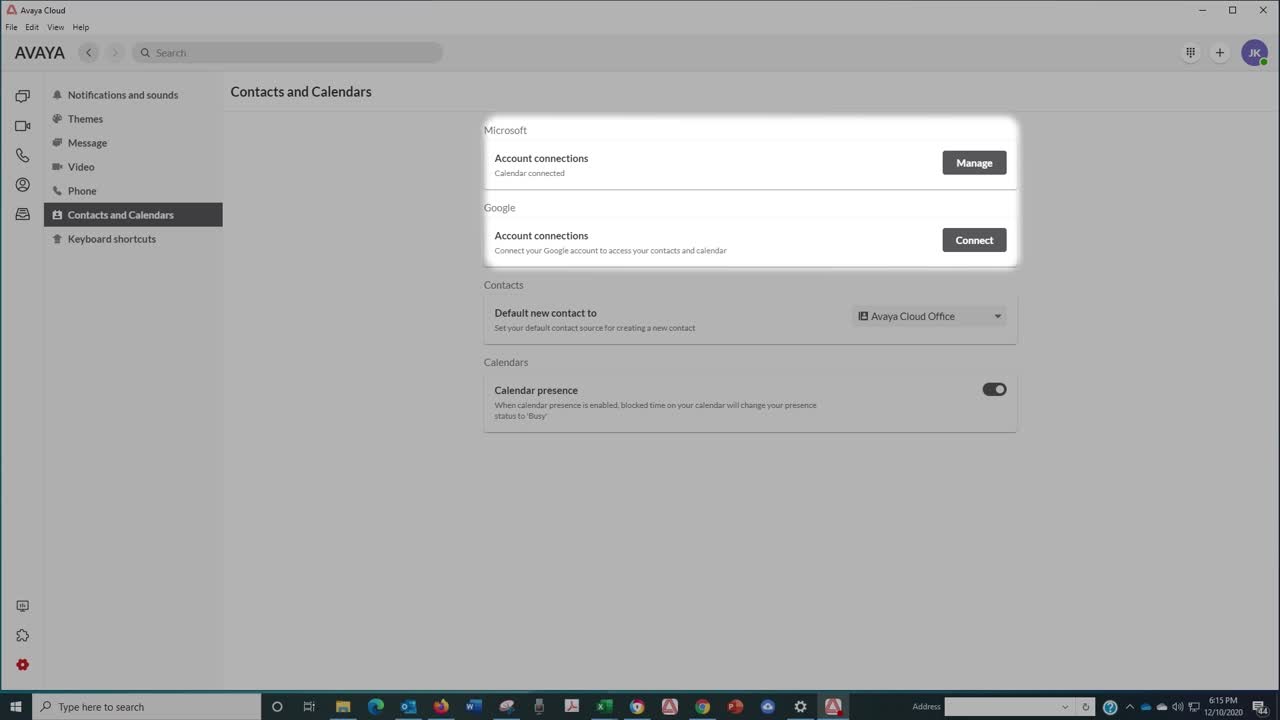Select Contacts and Calendars settings
Screen dimensions: 1280x720
pyautogui.click(x=133, y=215)
